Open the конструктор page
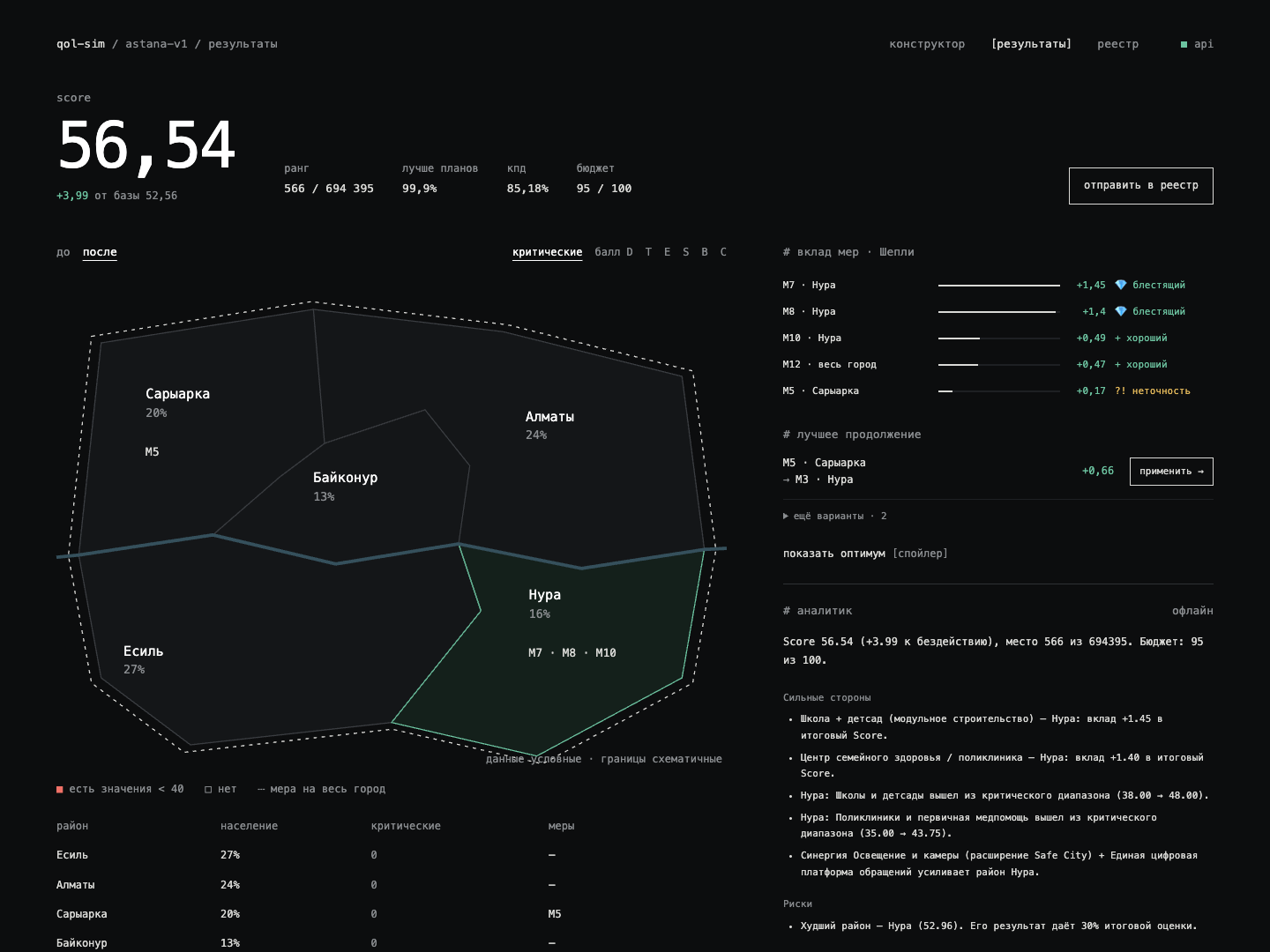Viewport: 1270px width, 952px height. pos(927,44)
